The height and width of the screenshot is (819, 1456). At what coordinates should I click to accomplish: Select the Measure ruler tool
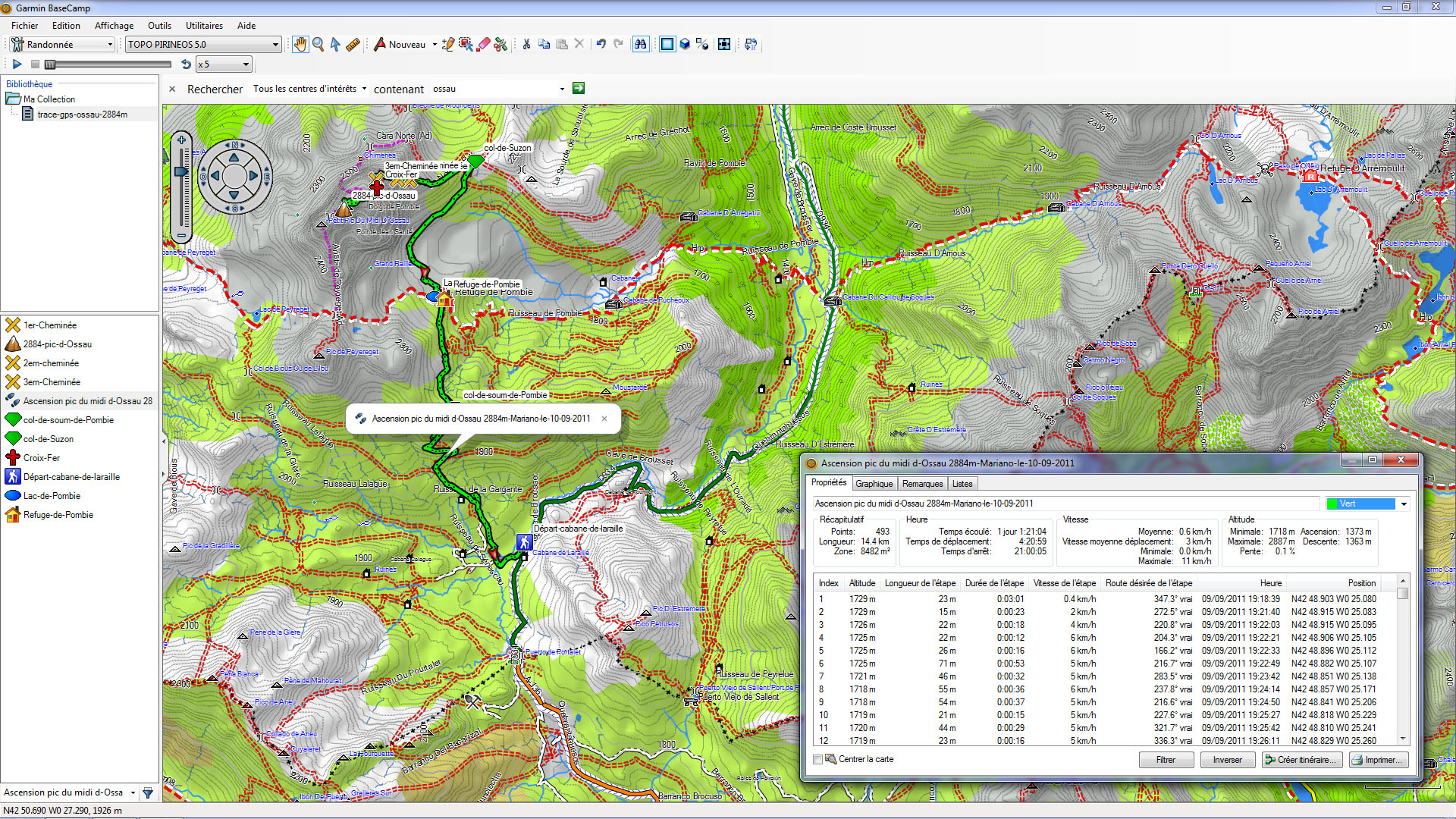point(353,45)
